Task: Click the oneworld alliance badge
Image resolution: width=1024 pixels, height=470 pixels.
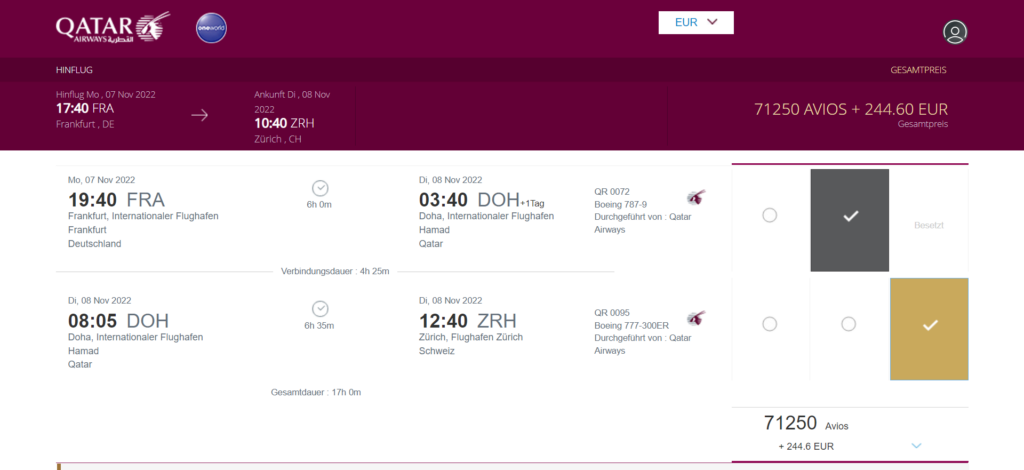Action: pos(211,27)
